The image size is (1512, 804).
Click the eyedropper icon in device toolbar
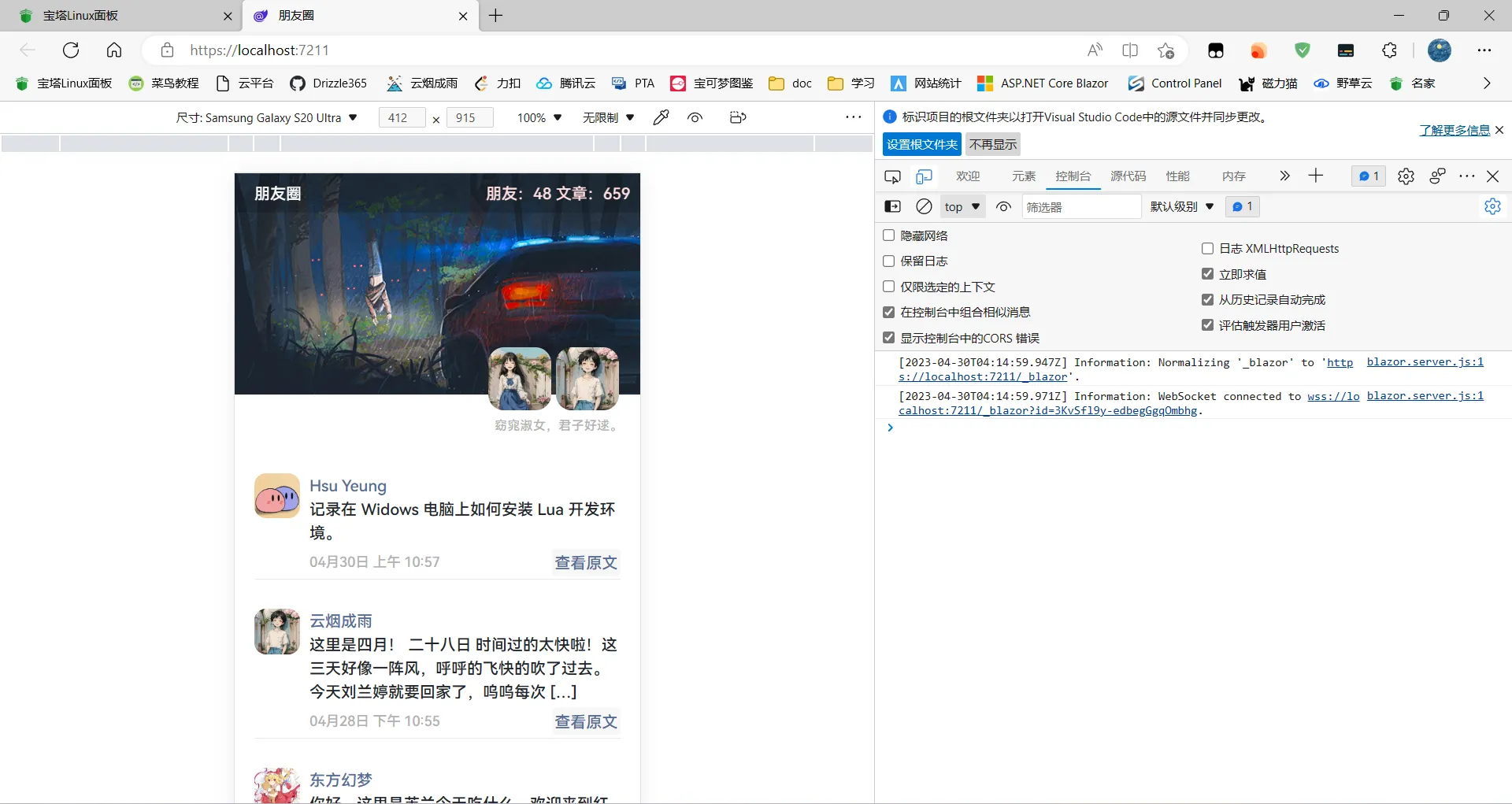click(x=661, y=117)
